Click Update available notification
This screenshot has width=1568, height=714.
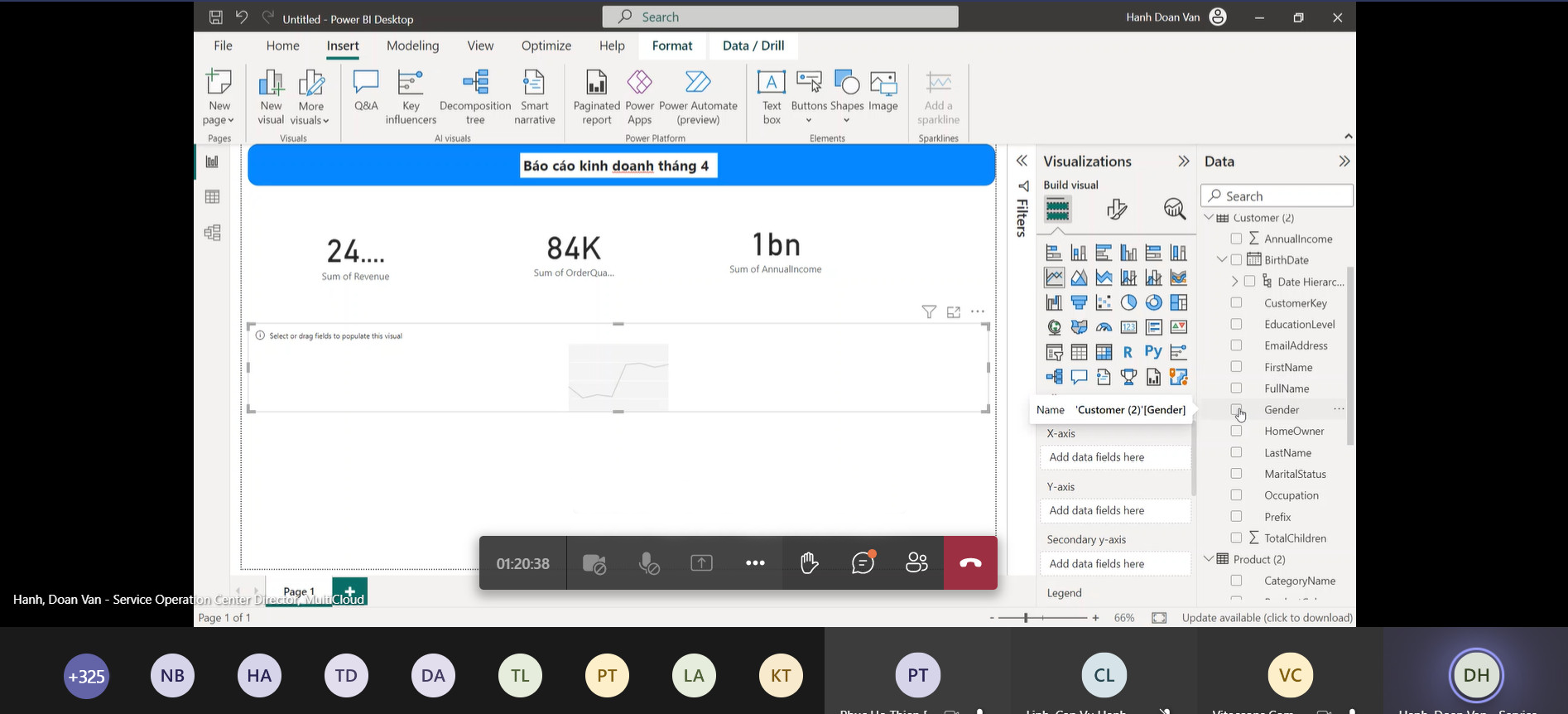(x=1267, y=618)
